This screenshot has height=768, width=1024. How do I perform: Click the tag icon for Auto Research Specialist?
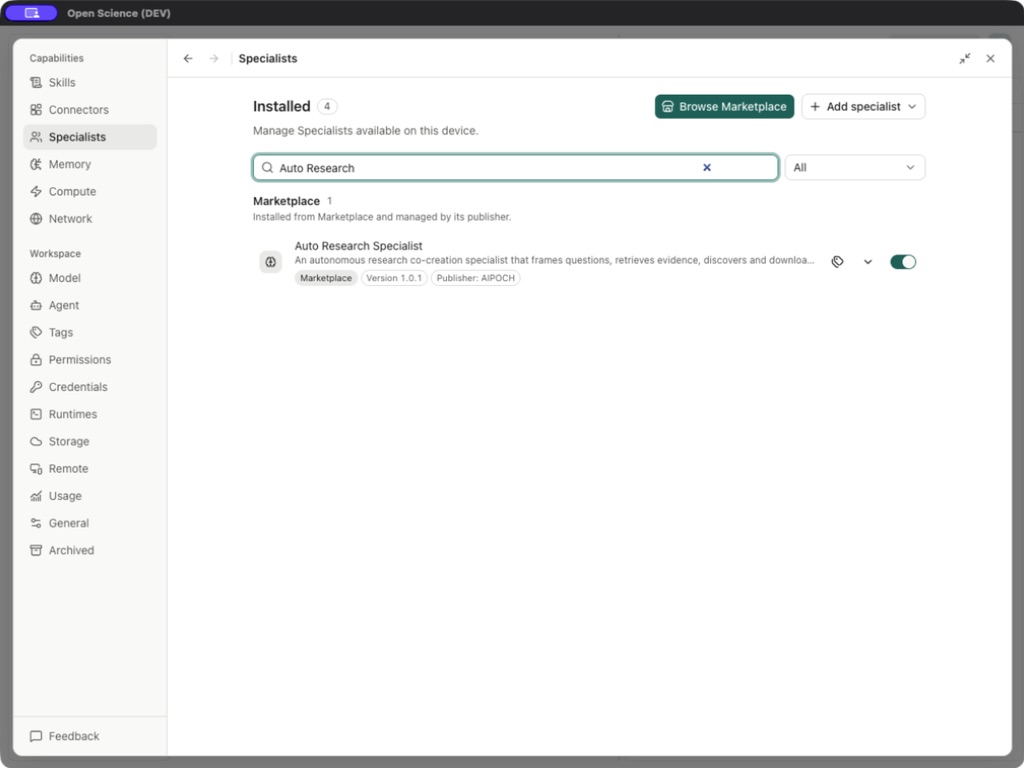point(837,262)
